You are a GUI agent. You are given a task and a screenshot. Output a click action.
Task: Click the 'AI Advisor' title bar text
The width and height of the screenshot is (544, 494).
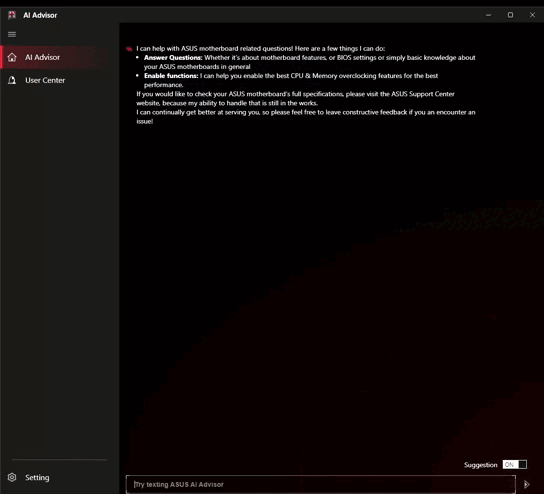(x=40, y=15)
